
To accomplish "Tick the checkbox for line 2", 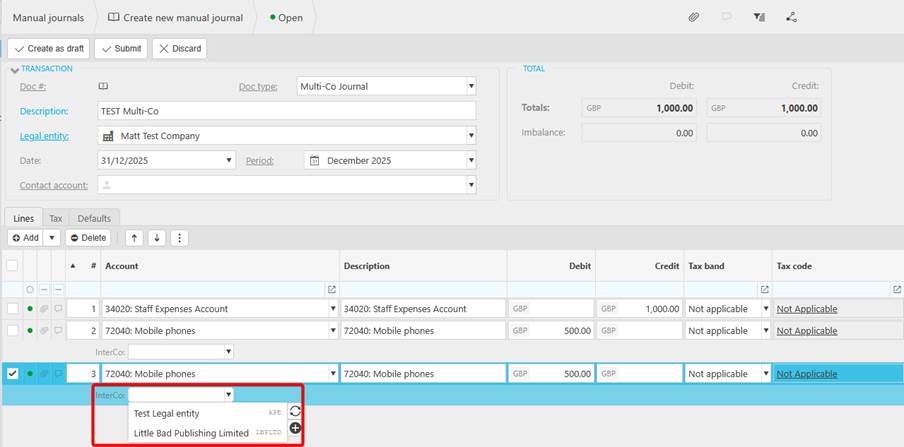I will click(x=12, y=330).
